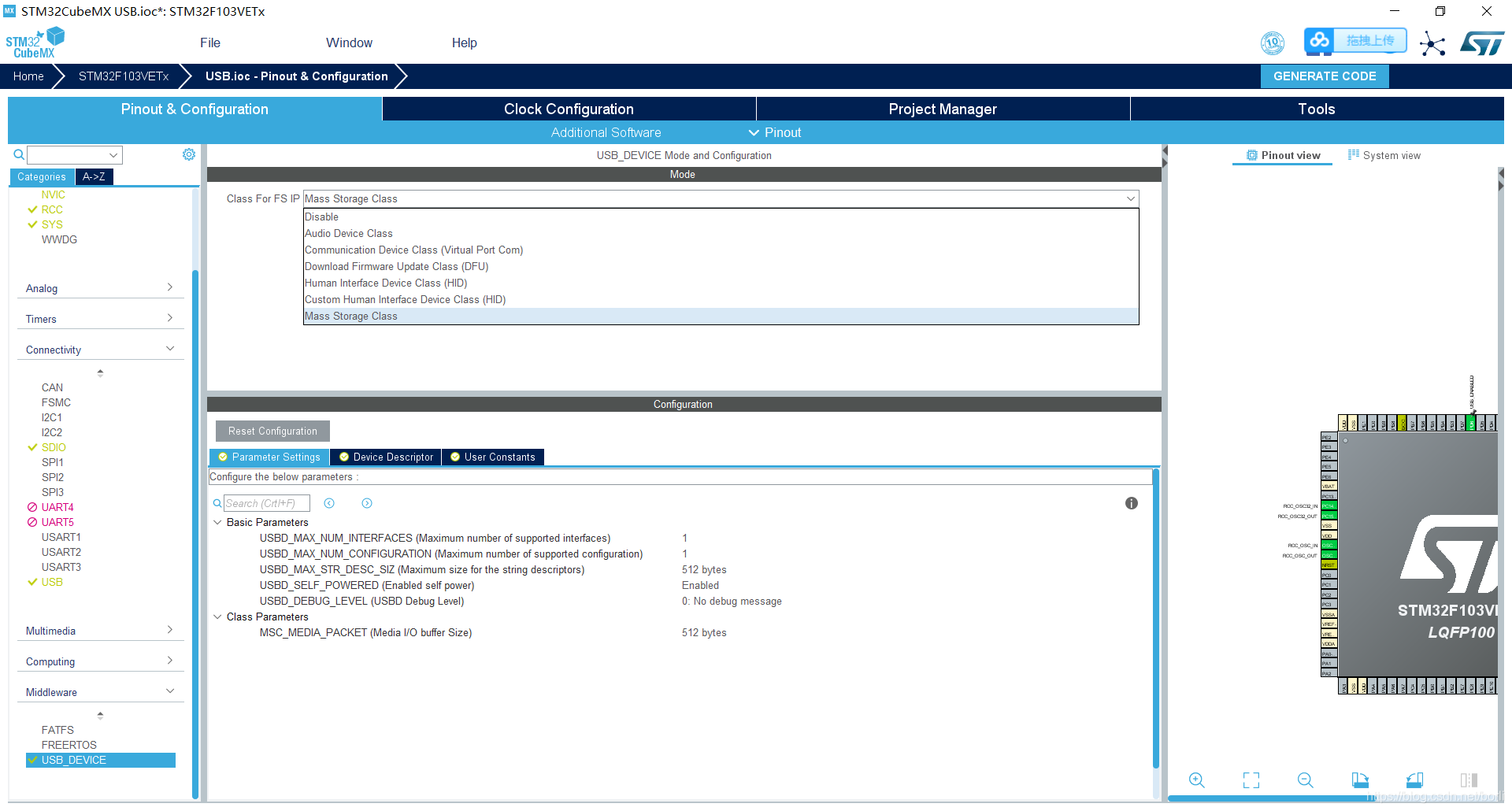Choose Custom Human Interface Device Class
The width and height of the screenshot is (1512, 811).
pos(721,299)
